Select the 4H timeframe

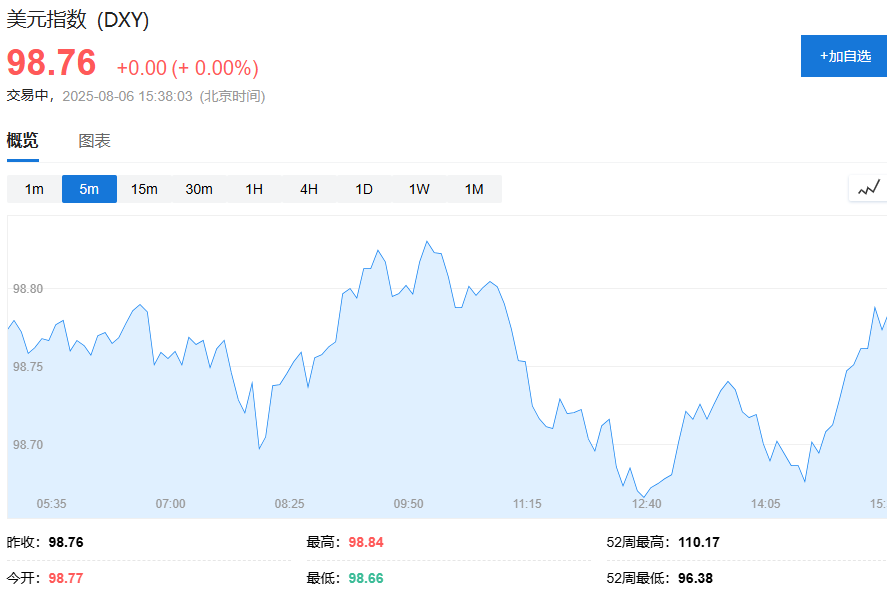click(x=308, y=188)
